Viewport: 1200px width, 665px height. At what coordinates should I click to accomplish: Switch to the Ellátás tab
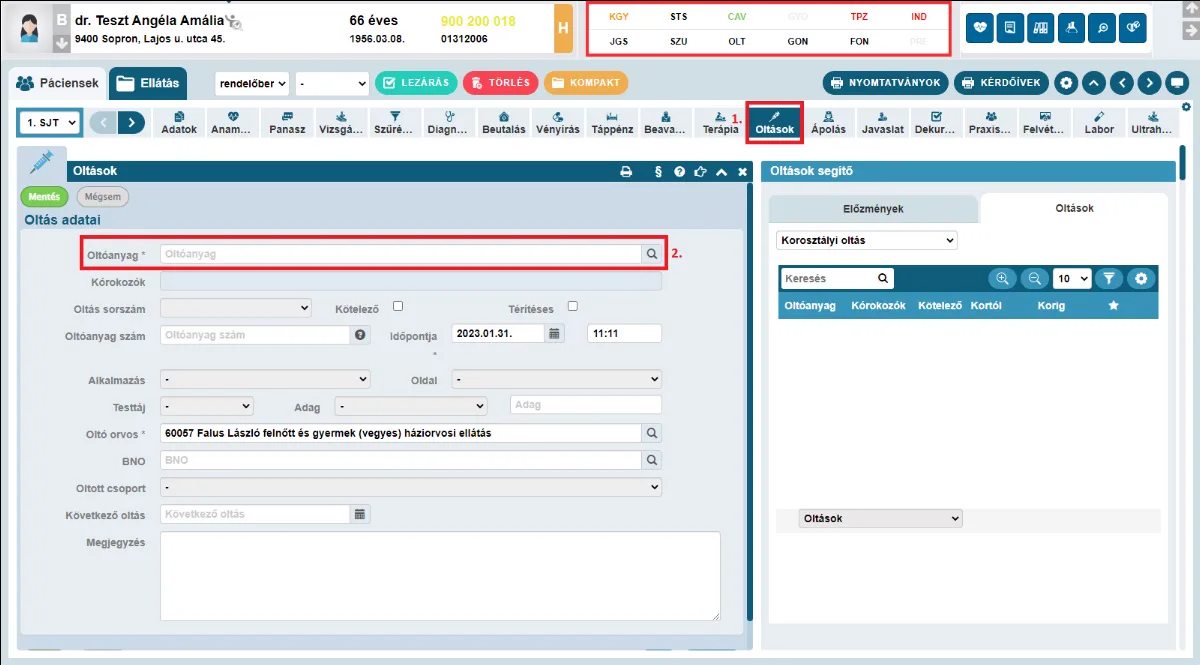(x=148, y=84)
